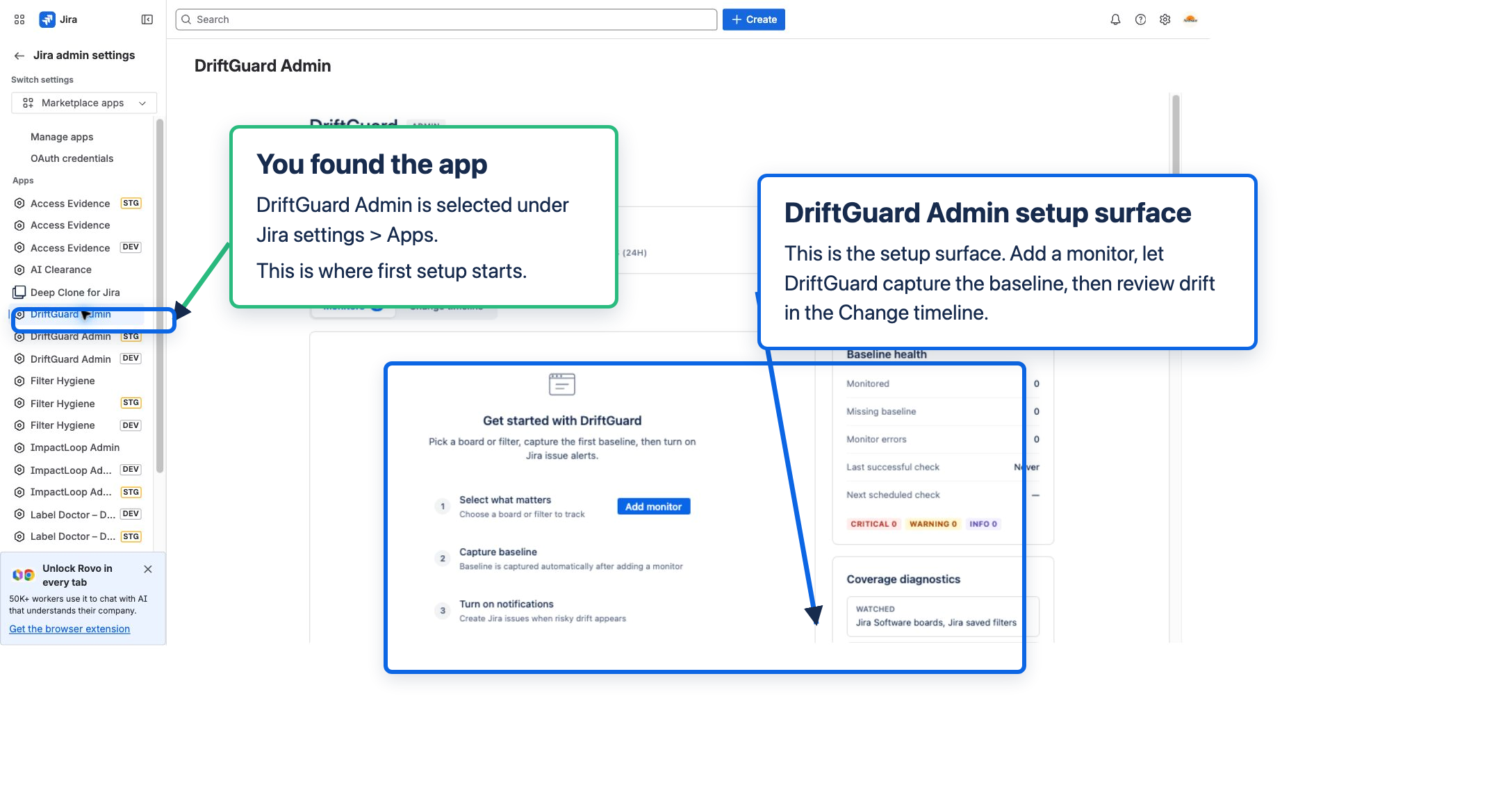This screenshot has height=806, width=1512.
Task: Click the AI Clearance app icon
Action: (19, 270)
